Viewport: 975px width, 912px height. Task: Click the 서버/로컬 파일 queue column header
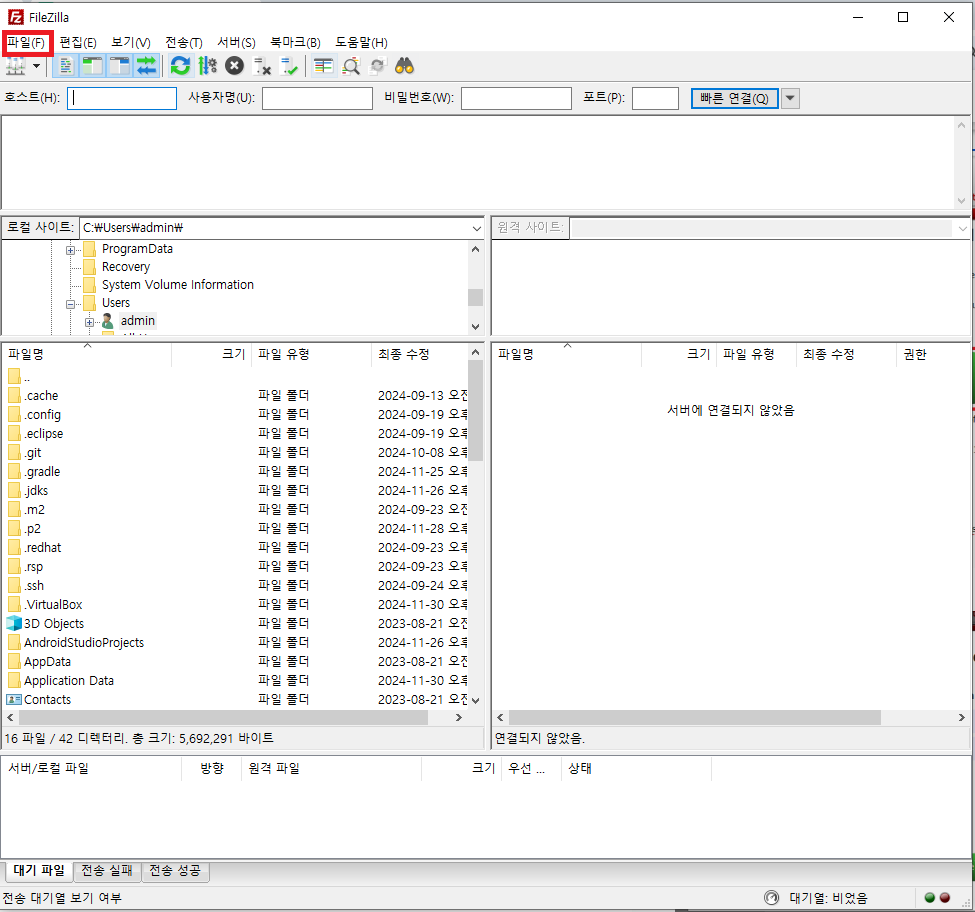[92, 768]
